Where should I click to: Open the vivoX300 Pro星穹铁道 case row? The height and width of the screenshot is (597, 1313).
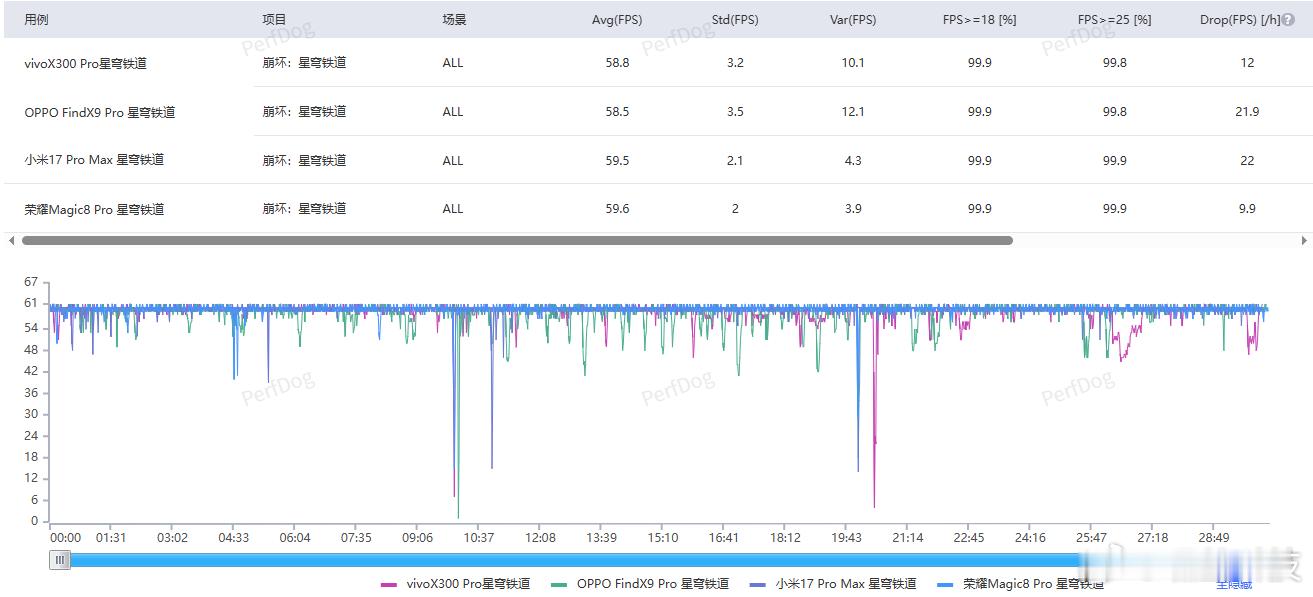tap(656, 63)
